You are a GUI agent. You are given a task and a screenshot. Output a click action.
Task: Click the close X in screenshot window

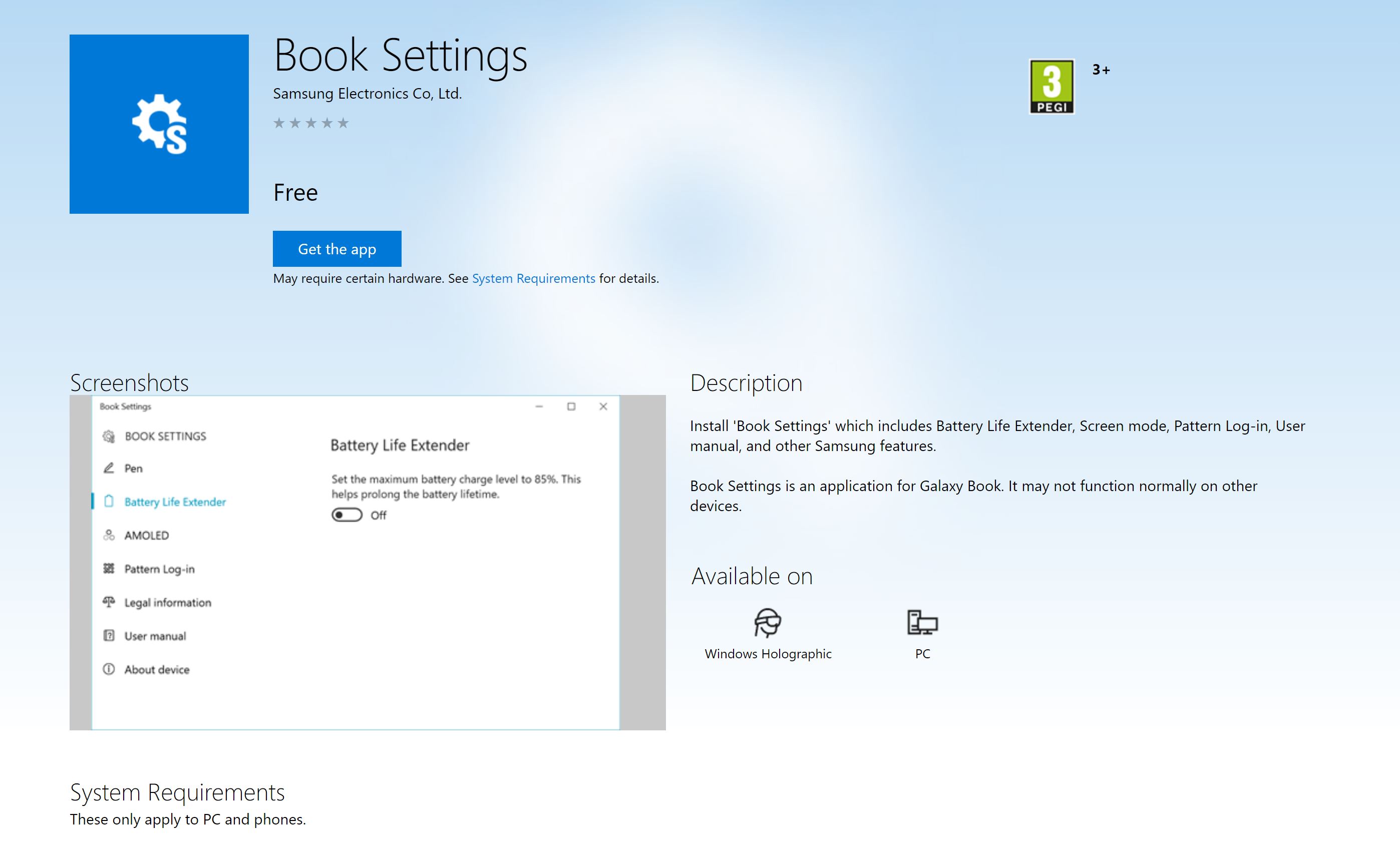coord(603,406)
